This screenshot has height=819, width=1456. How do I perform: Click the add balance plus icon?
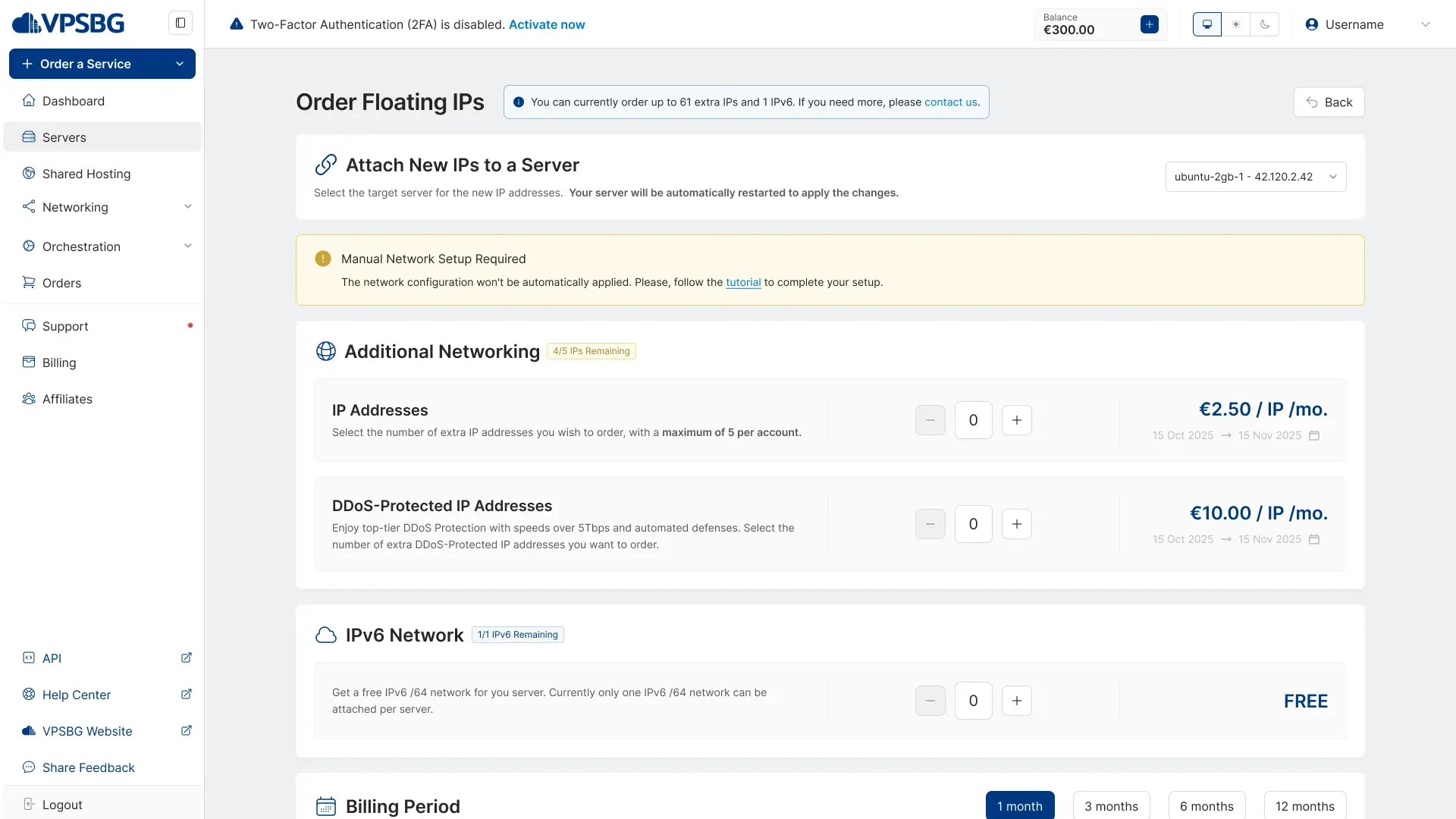pos(1149,24)
